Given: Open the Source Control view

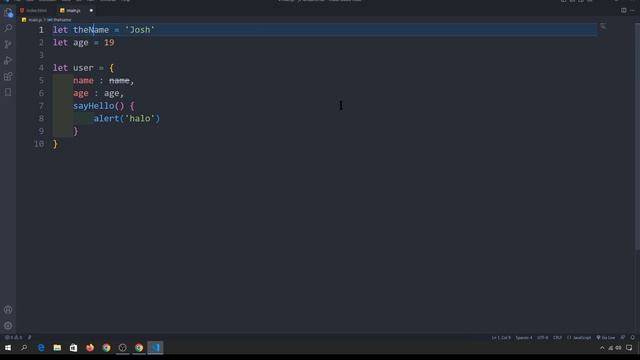Looking at the screenshot, I should click(x=8, y=44).
